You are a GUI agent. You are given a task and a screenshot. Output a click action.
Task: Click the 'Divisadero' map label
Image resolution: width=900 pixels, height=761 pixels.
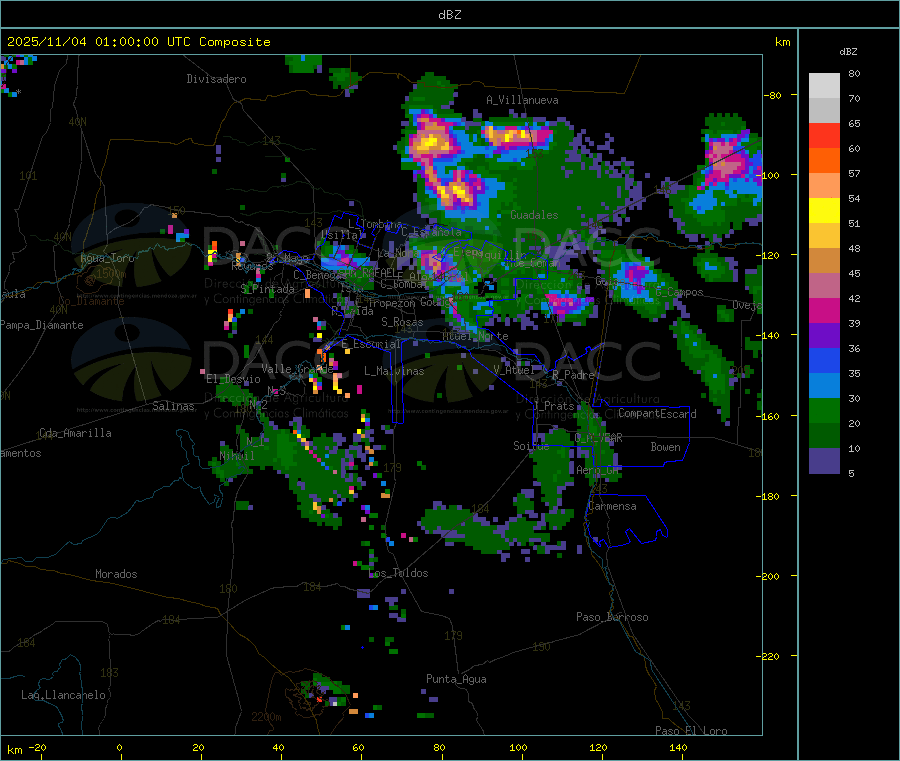tap(216, 79)
